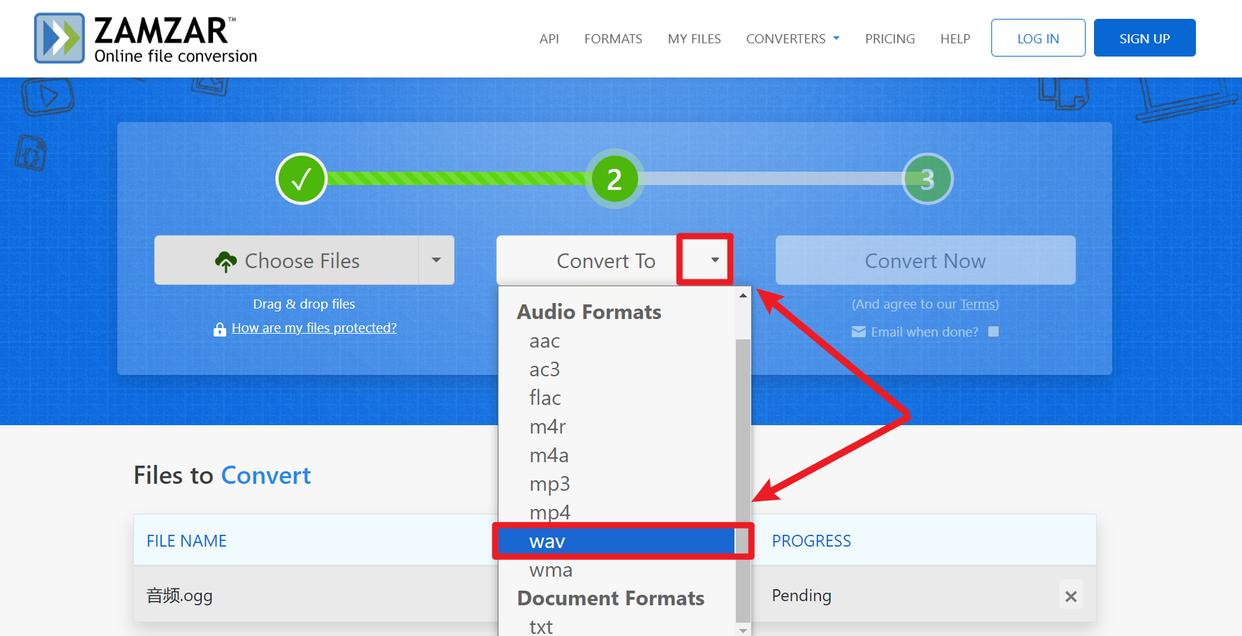Screen dimensions: 1242x636
Task: Click the Drag & drop files text
Action: coord(304,304)
